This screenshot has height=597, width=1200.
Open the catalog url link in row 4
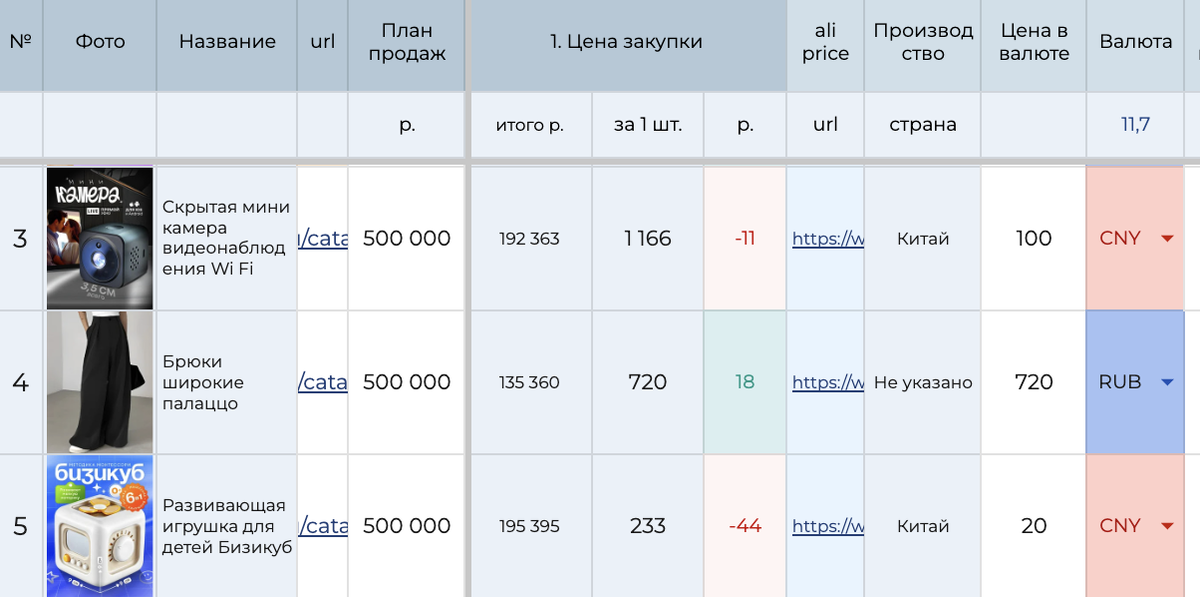(324, 382)
